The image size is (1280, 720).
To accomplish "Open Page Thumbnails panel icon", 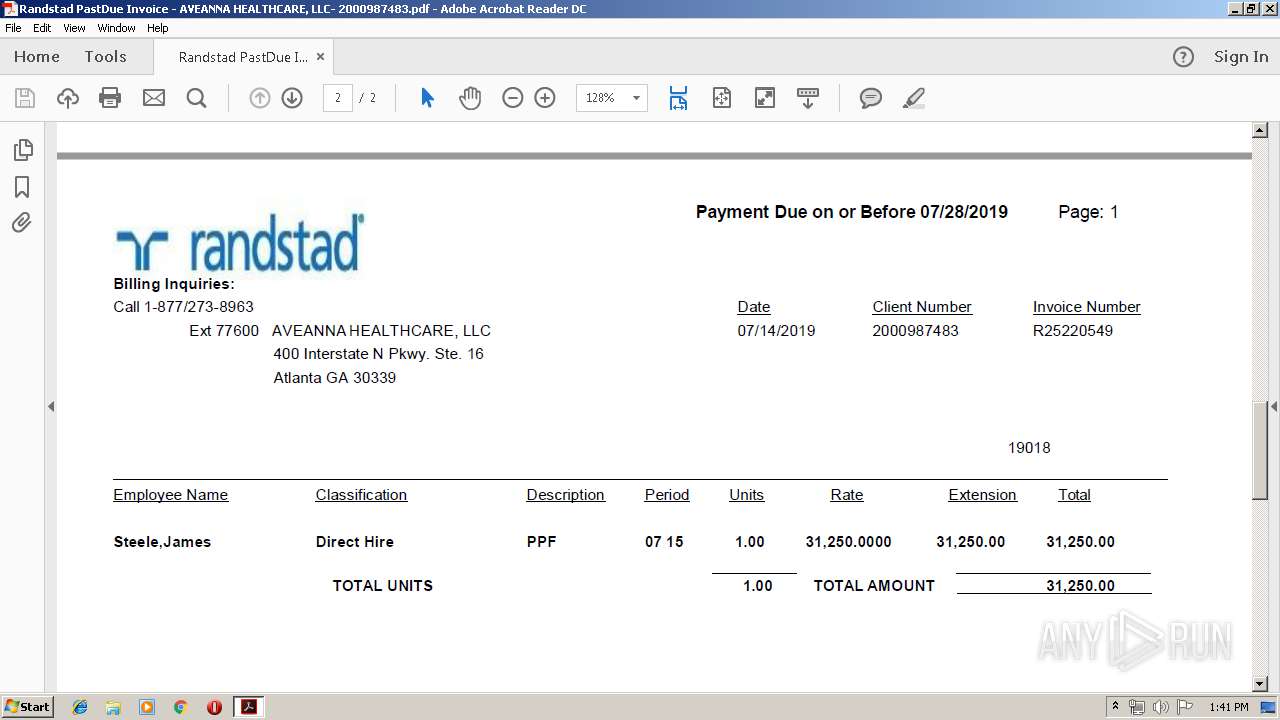I will click(x=22, y=150).
